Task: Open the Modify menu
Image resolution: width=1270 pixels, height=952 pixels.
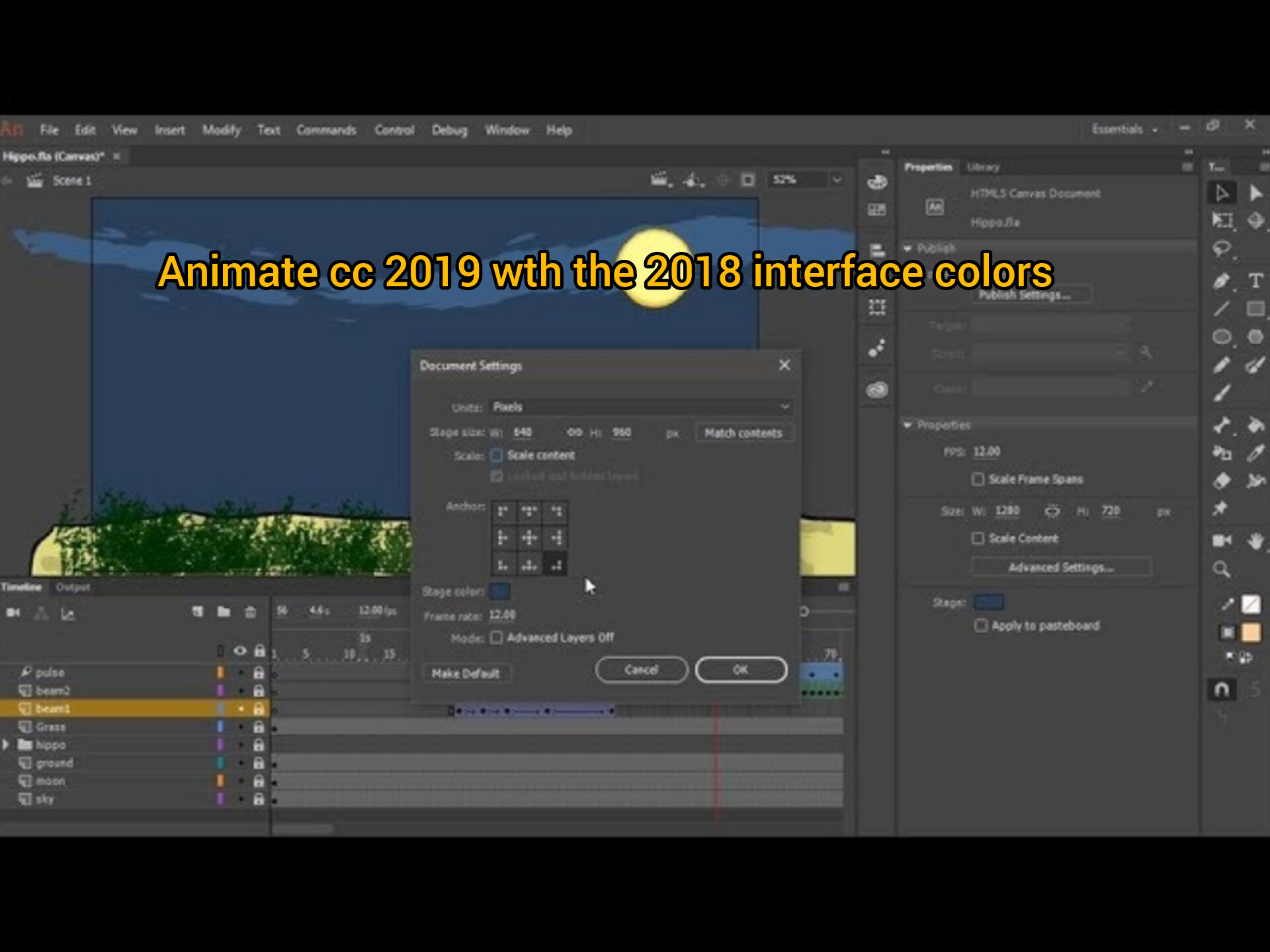Action: 221,130
